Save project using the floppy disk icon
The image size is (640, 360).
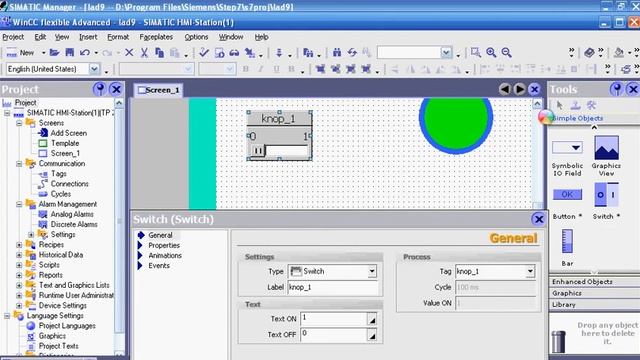pos(70,52)
